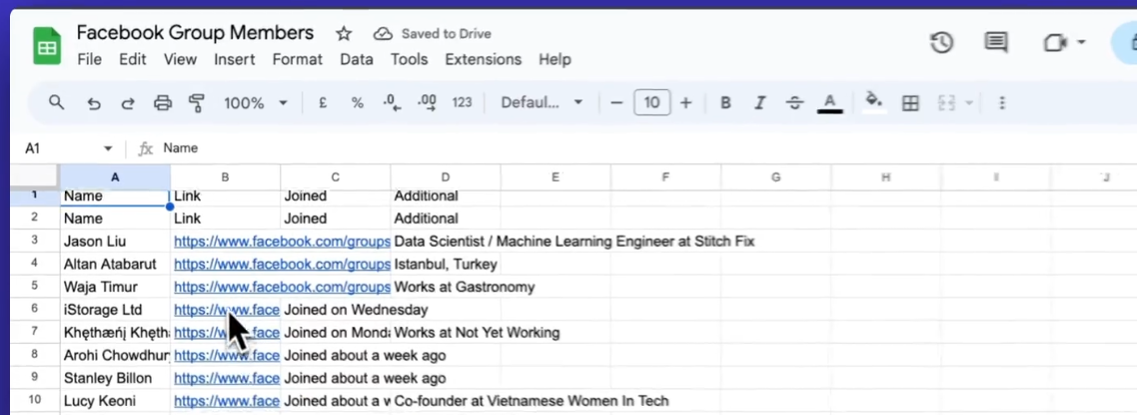Select column D header
This screenshot has height=415, width=1137.
[445, 176]
